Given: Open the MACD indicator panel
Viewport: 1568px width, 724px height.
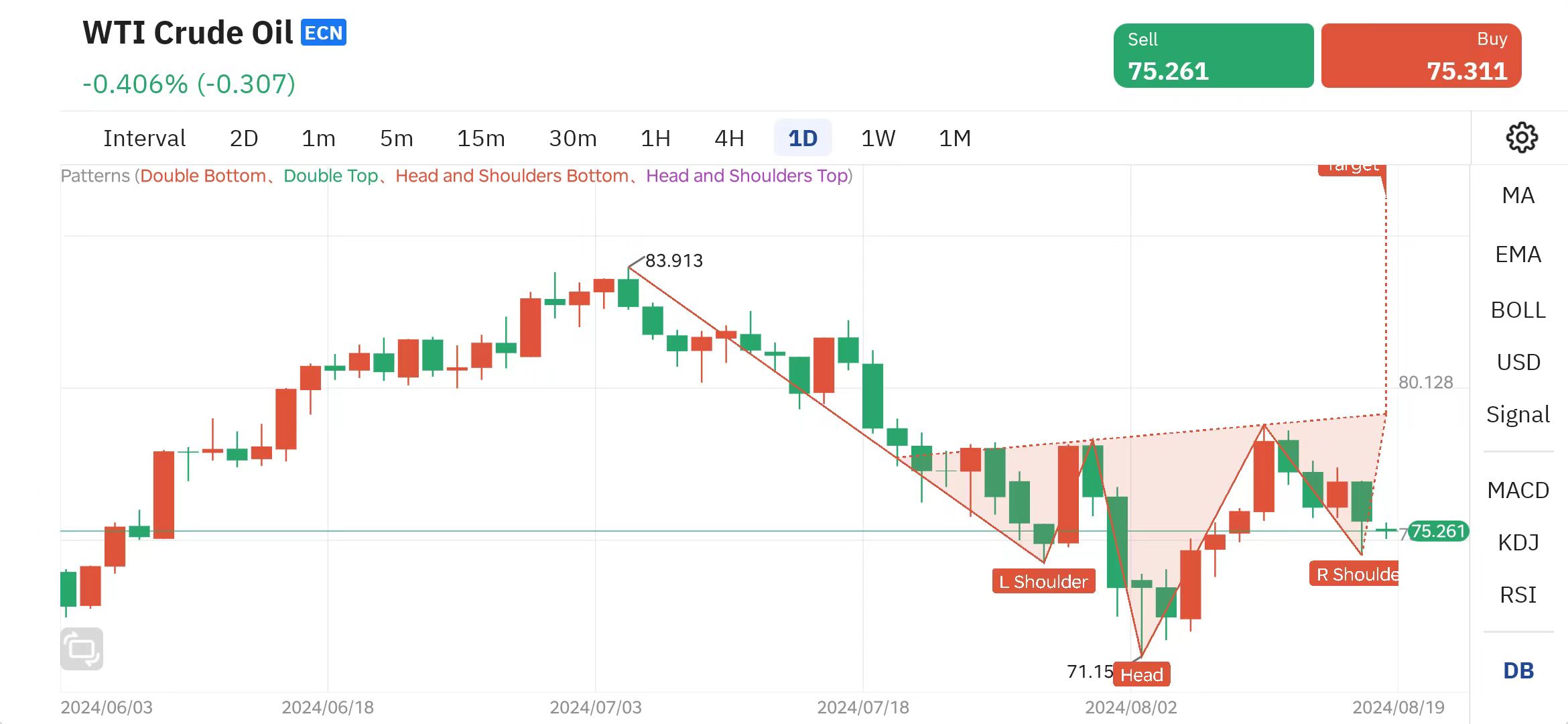Looking at the screenshot, I should pyautogui.click(x=1518, y=490).
